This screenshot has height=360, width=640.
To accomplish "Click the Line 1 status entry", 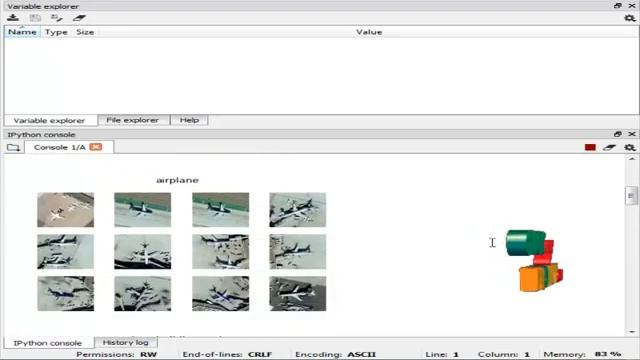I will tap(442, 354).
